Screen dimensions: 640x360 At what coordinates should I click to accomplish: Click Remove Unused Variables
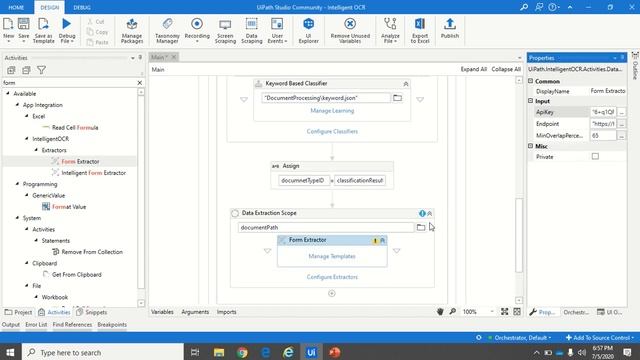click(x=350, y=29)
